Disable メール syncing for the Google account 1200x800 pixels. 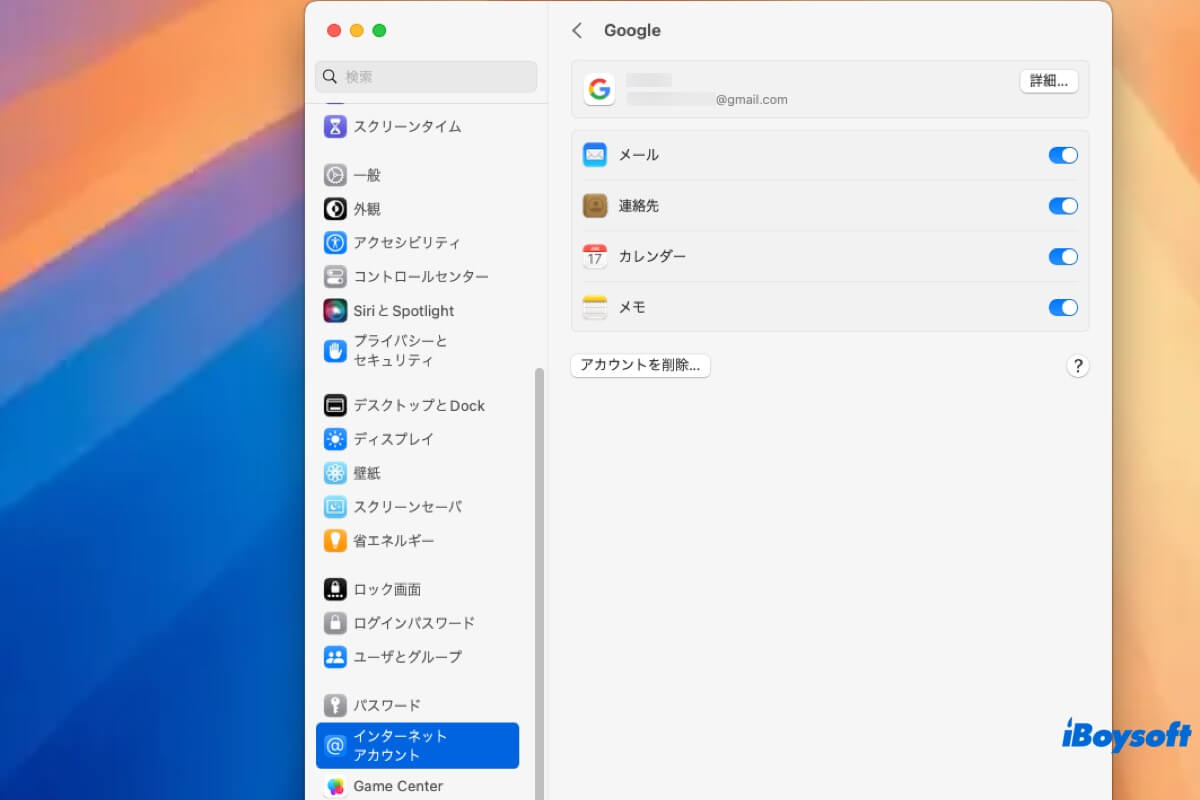coord(1063,155)
